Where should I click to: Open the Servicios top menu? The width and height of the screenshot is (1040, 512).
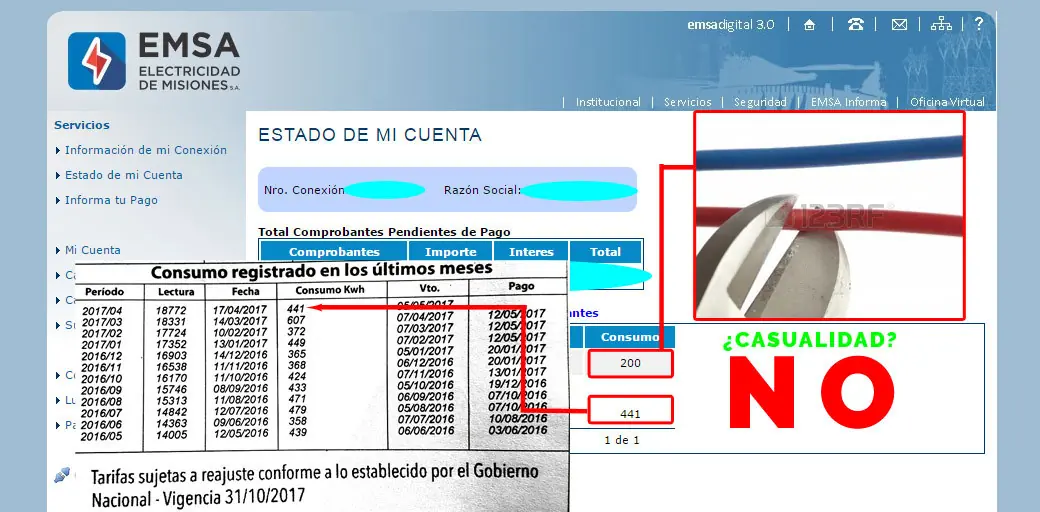[x=688, y=102]
